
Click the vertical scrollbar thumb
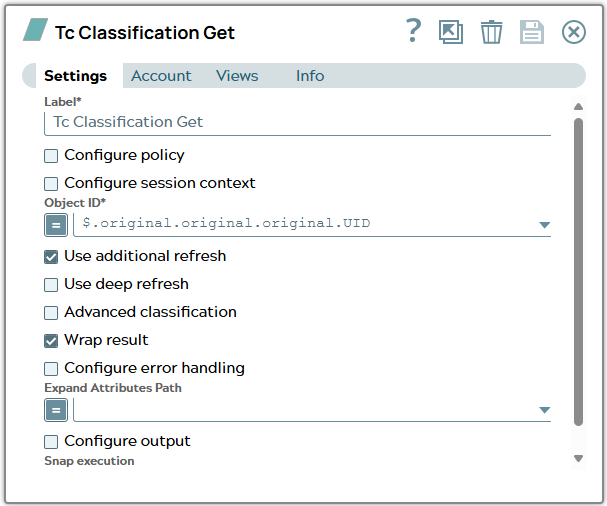click(578, 272)
